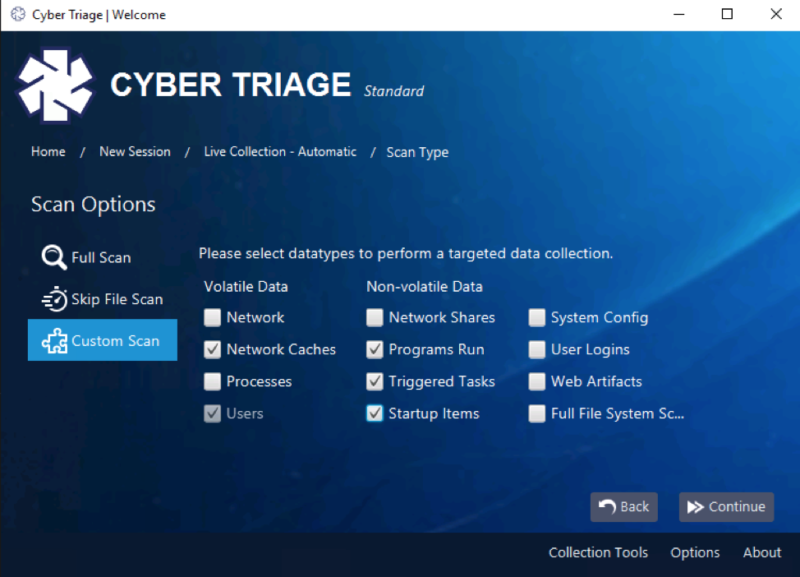
Task: Click the Back button
Action: [623, 507]
